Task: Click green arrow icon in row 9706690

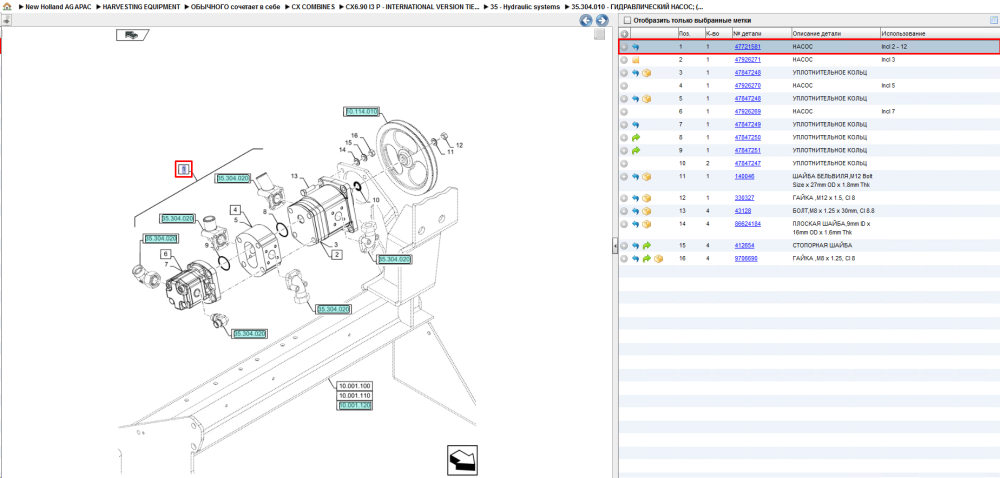Action: click(x=647, y=259)
